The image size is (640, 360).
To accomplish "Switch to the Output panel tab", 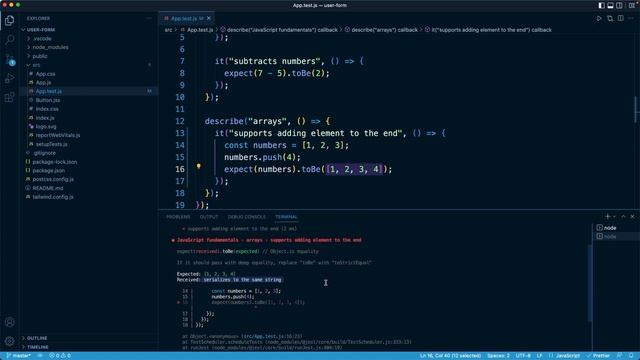I will pyautogui.click(x=209, y=217).
